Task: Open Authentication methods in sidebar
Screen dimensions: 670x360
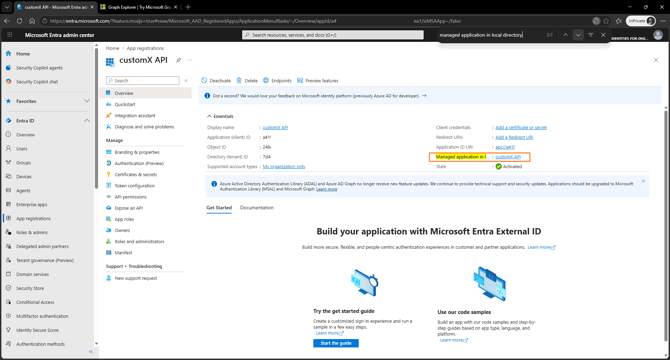Action: coord(40,344)
